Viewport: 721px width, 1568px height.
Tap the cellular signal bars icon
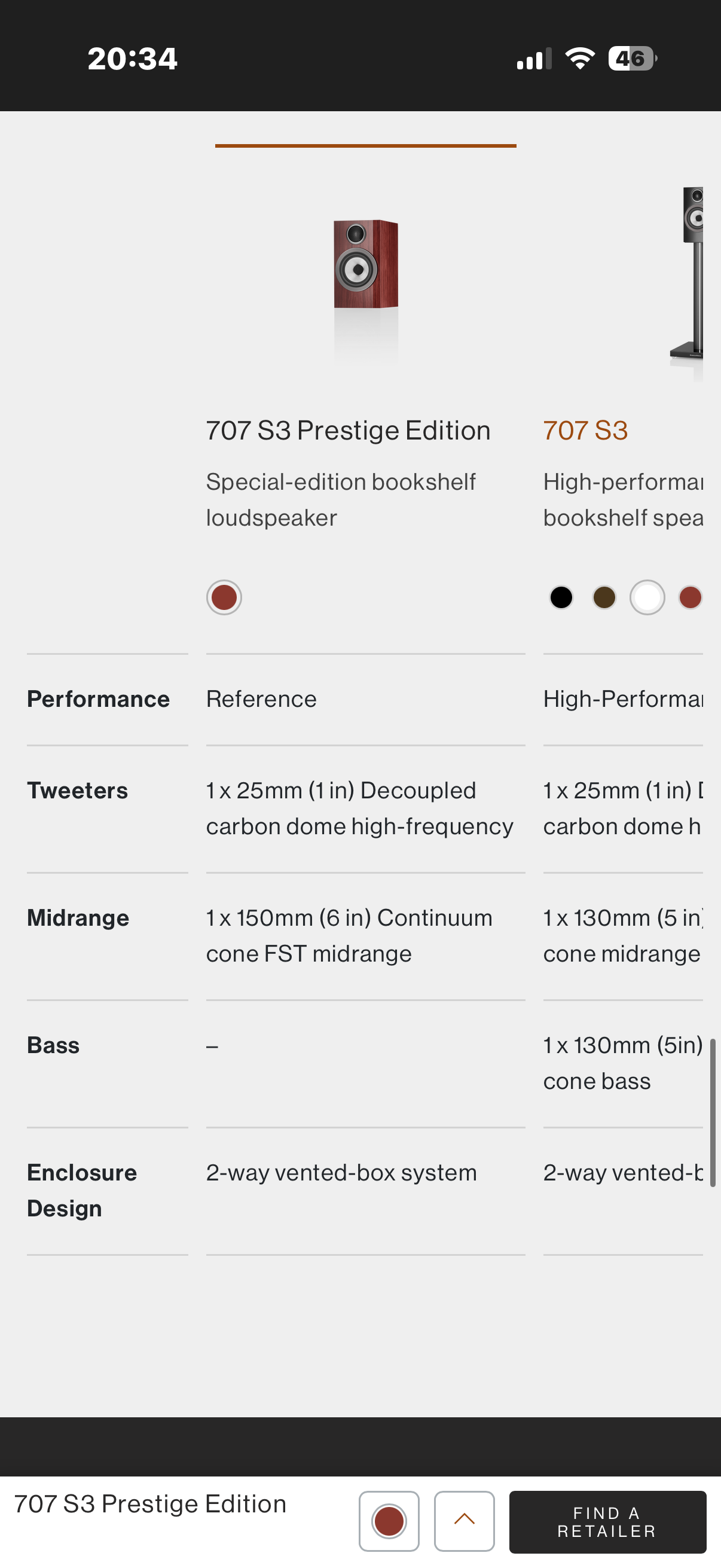(534, 59)
